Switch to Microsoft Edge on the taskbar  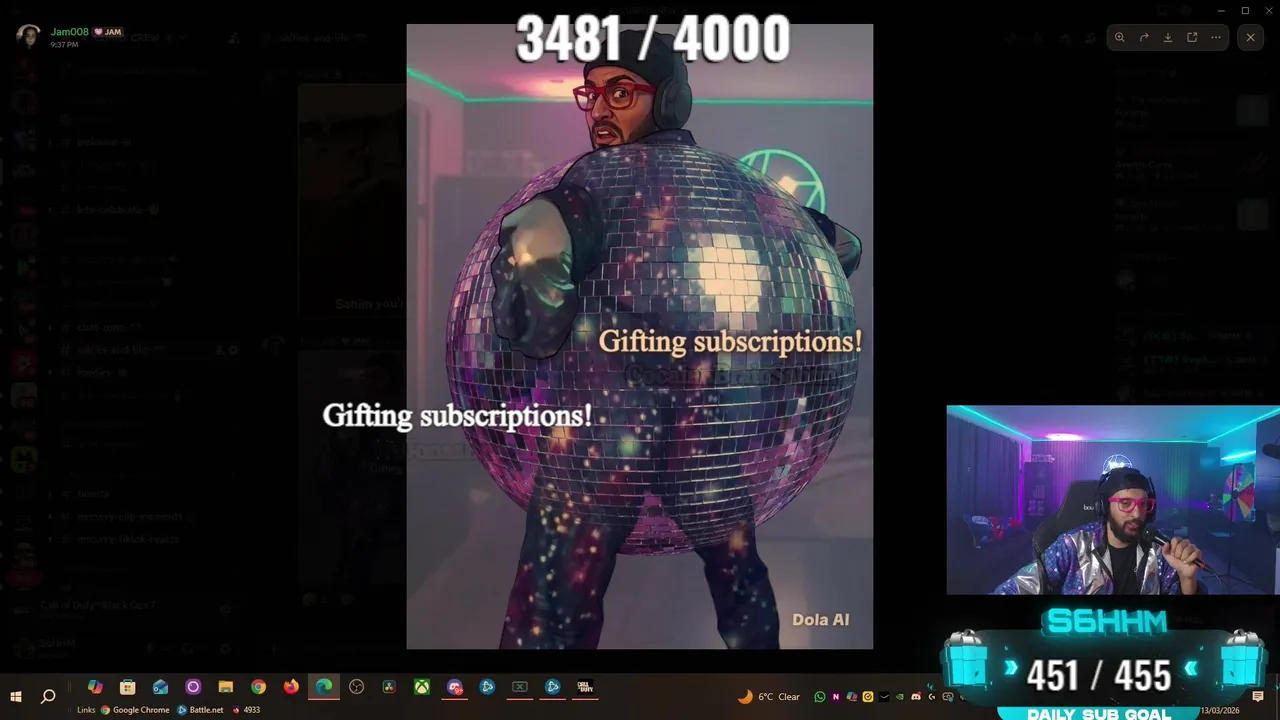tap(324, 687)
